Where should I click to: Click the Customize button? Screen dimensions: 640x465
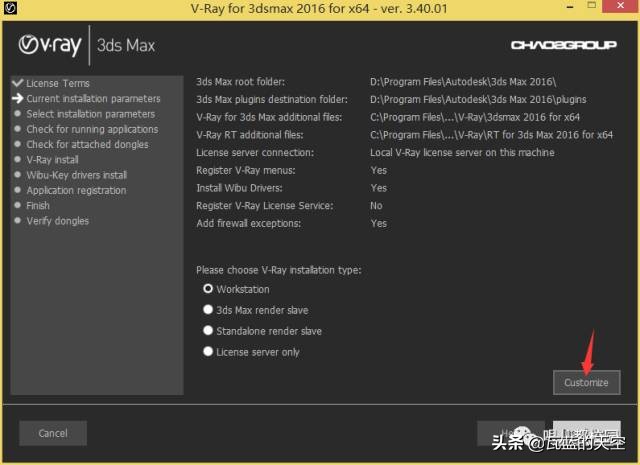[x=587, y=383]
